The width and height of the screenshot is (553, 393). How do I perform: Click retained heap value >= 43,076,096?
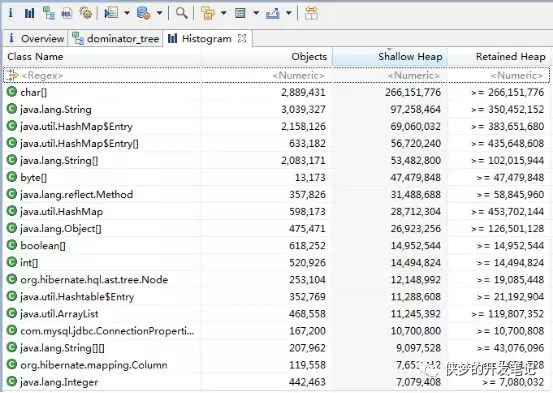[x=510, y=348]
